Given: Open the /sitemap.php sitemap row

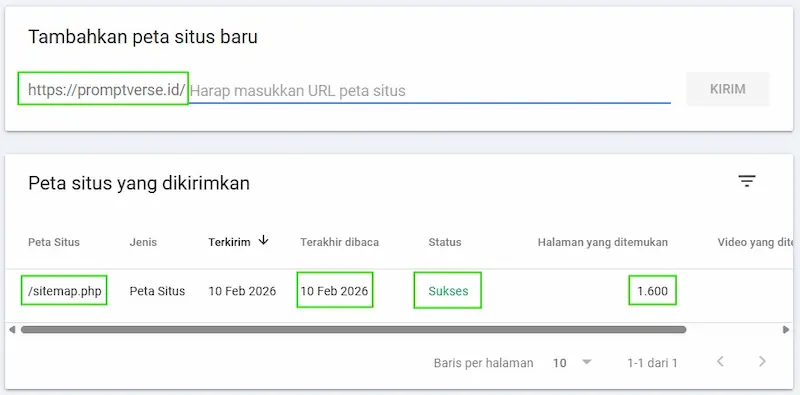Looking at the screenshot, I should (64, 291).
